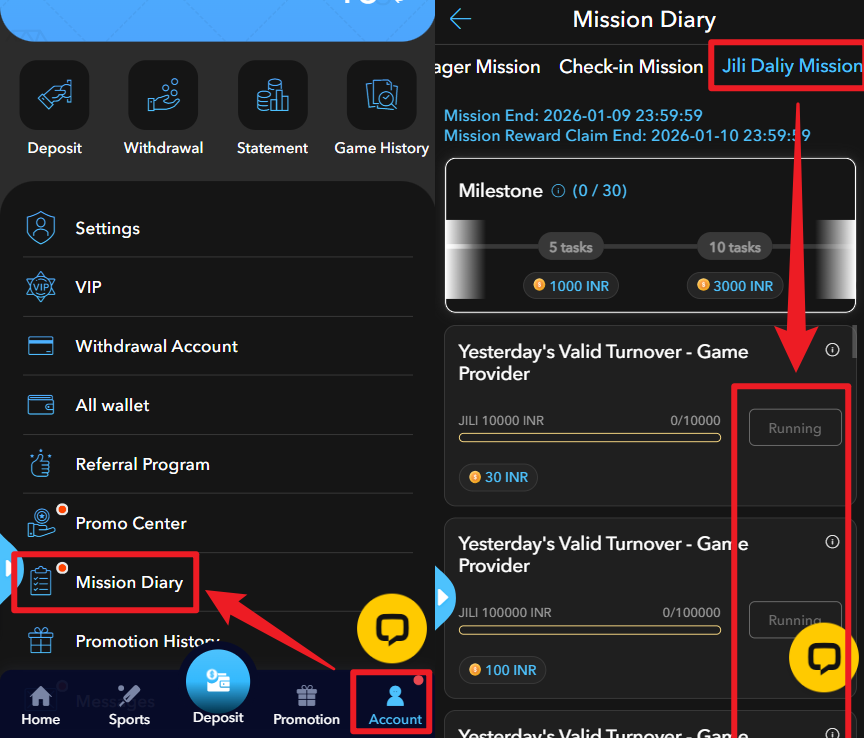Open All wallet menu item
864x738 pixels.
click(112, 405)
